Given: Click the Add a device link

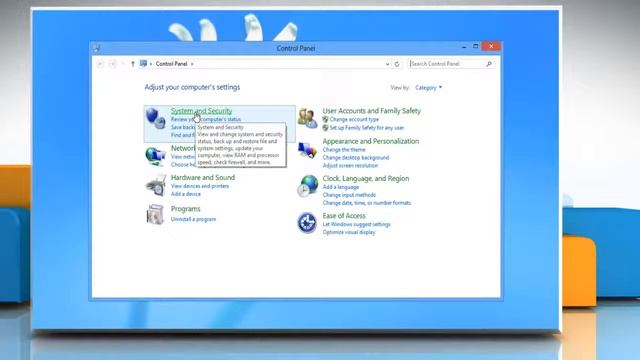Looking at the screenshot, I should click(186, 194).
